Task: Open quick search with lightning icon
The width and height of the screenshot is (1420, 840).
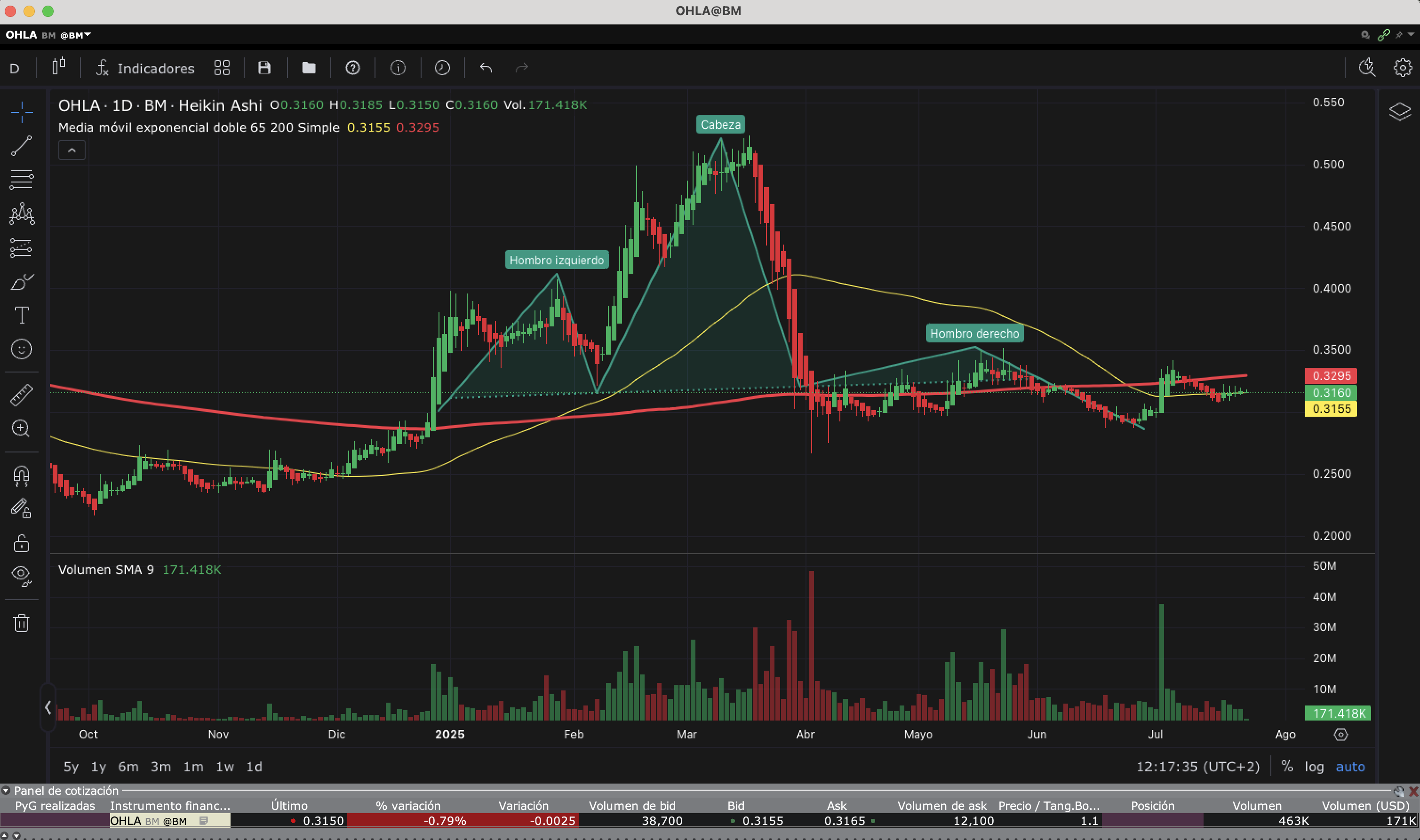Action: tap(1367, 67)
